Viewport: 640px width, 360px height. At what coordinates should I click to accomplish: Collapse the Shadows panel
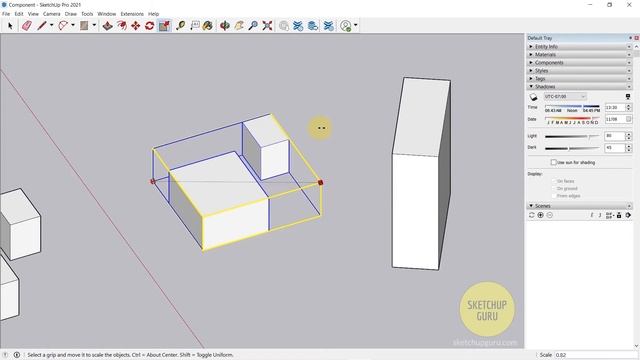(579, 87)
